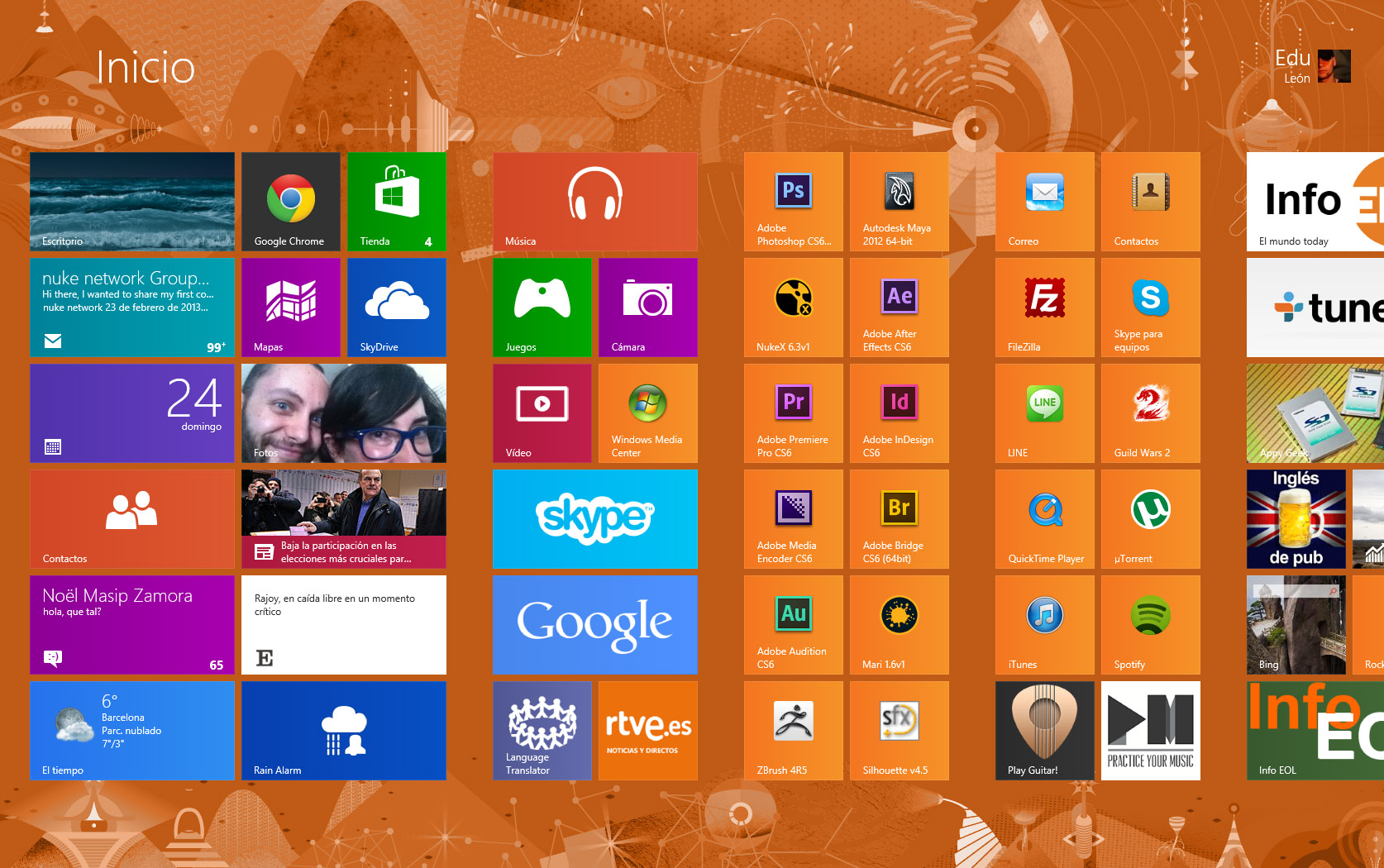Open the rtve.es noticias tile
This screenshot has height=868, width=1384.
tap(647, 731)
